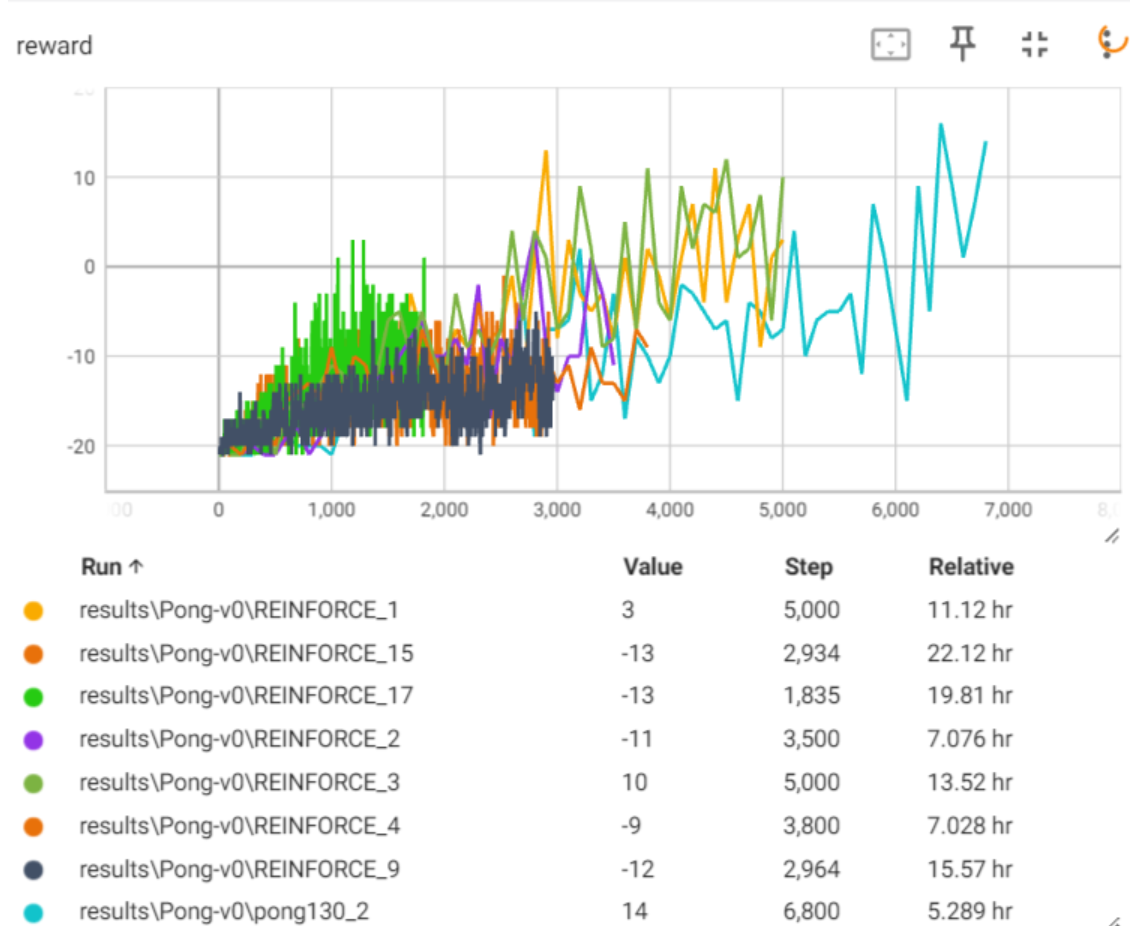
Task: Click the cyan pong130_2 color dot
Action: pyautogui.click(x=33, y=912)
